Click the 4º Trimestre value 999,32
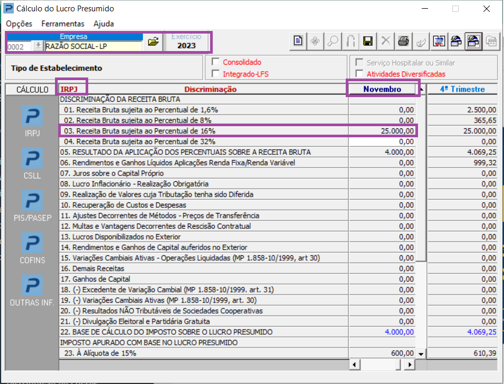The height and width of the screenshot is (384, 504). click(485, 163)
